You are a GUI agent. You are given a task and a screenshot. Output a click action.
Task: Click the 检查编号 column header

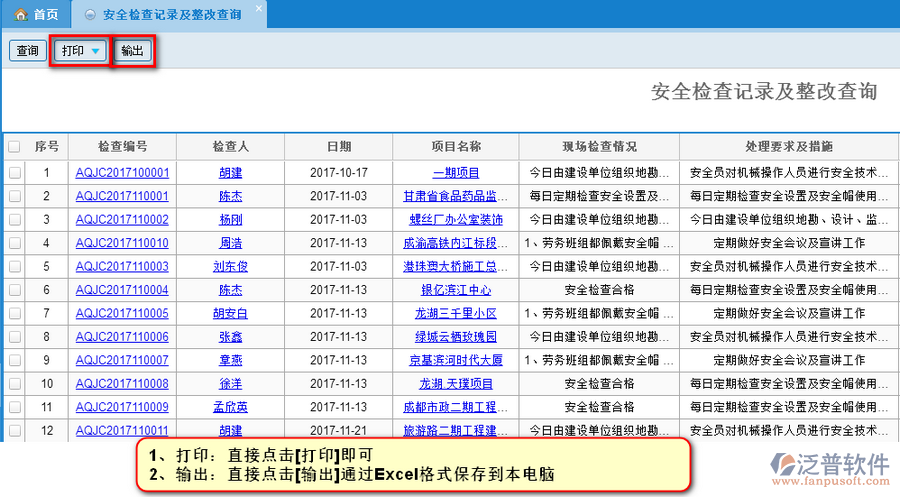coord(123,147)
